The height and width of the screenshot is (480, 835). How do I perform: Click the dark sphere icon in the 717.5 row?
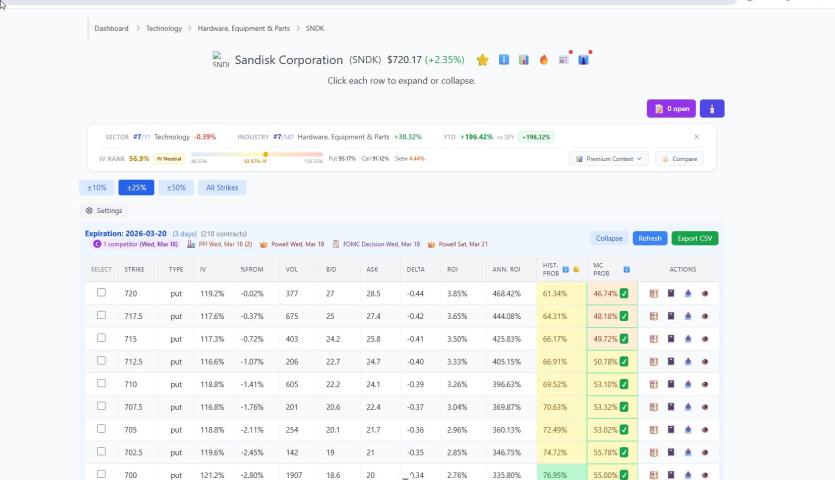tap(705, 316)
